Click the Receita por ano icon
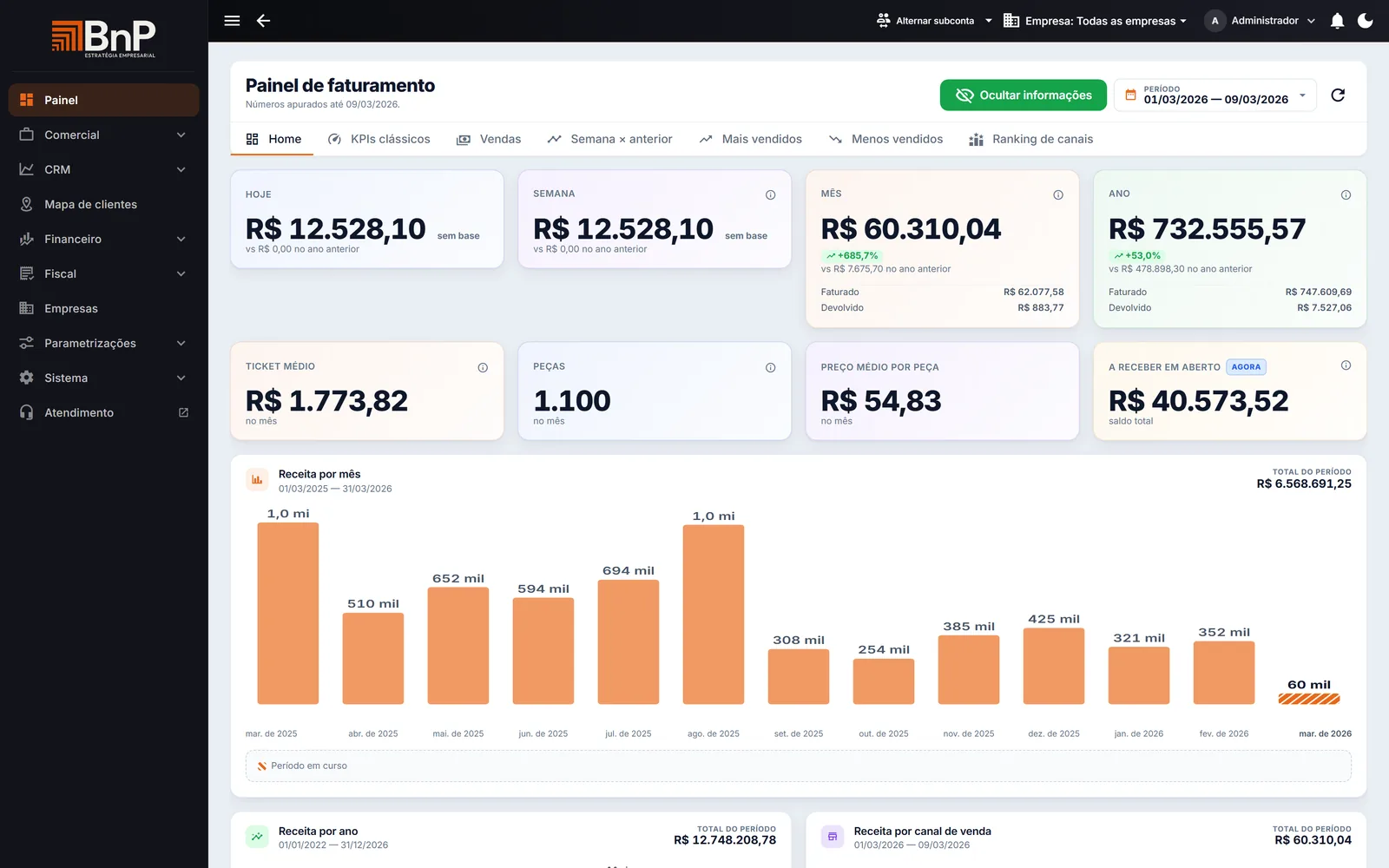 257,837
